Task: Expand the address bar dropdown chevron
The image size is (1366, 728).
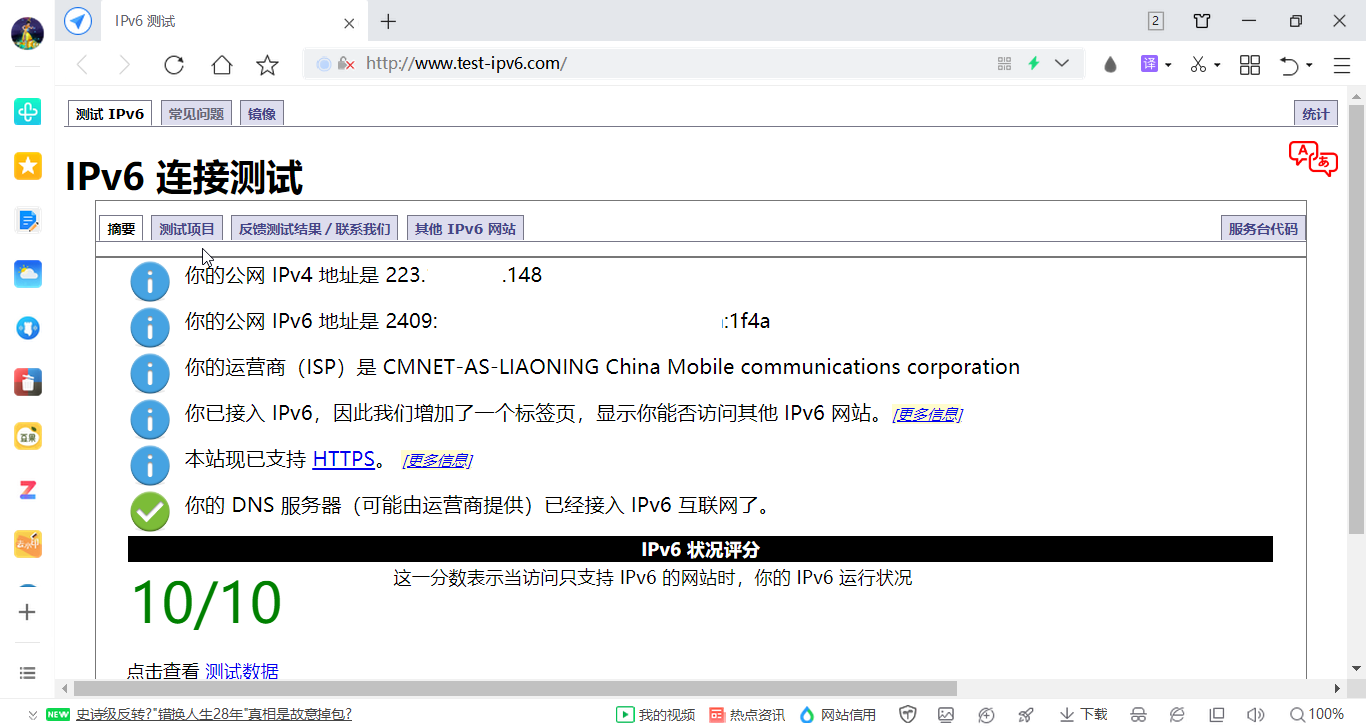Action: 1062,64
